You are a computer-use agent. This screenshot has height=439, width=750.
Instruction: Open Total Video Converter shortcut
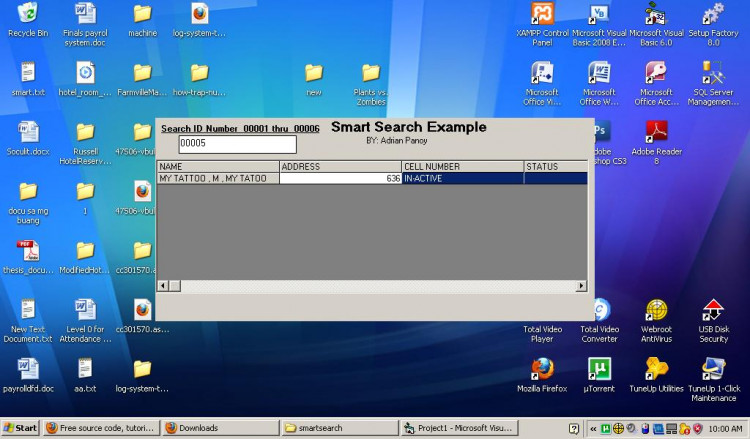coord(599,310)
